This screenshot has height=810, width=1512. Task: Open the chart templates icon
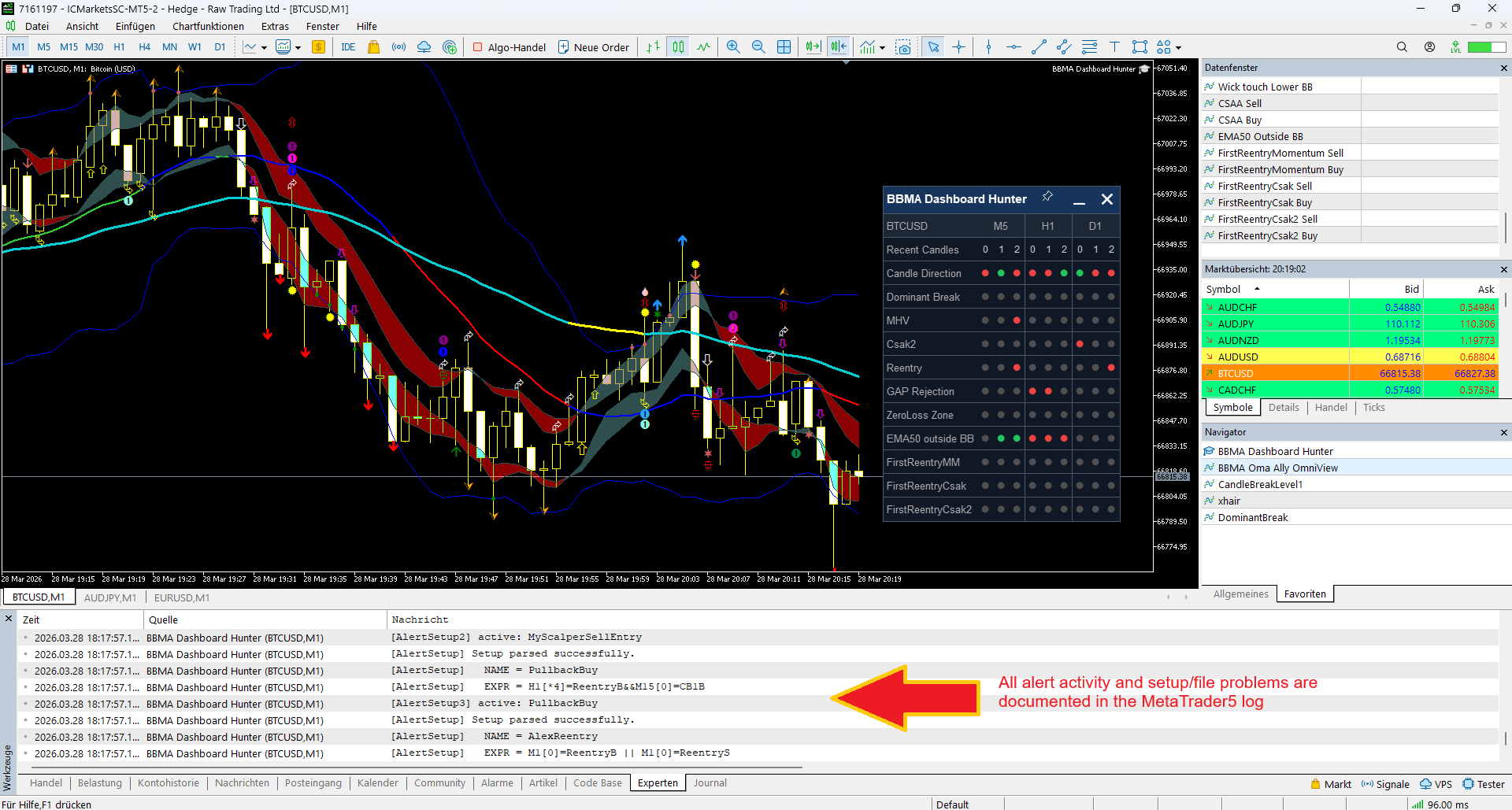[283, 47]
